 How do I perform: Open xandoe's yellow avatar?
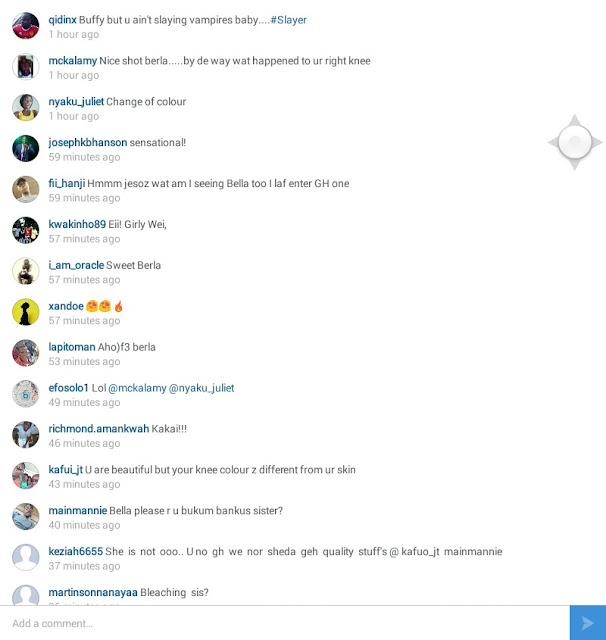click(x=26, y=312)
